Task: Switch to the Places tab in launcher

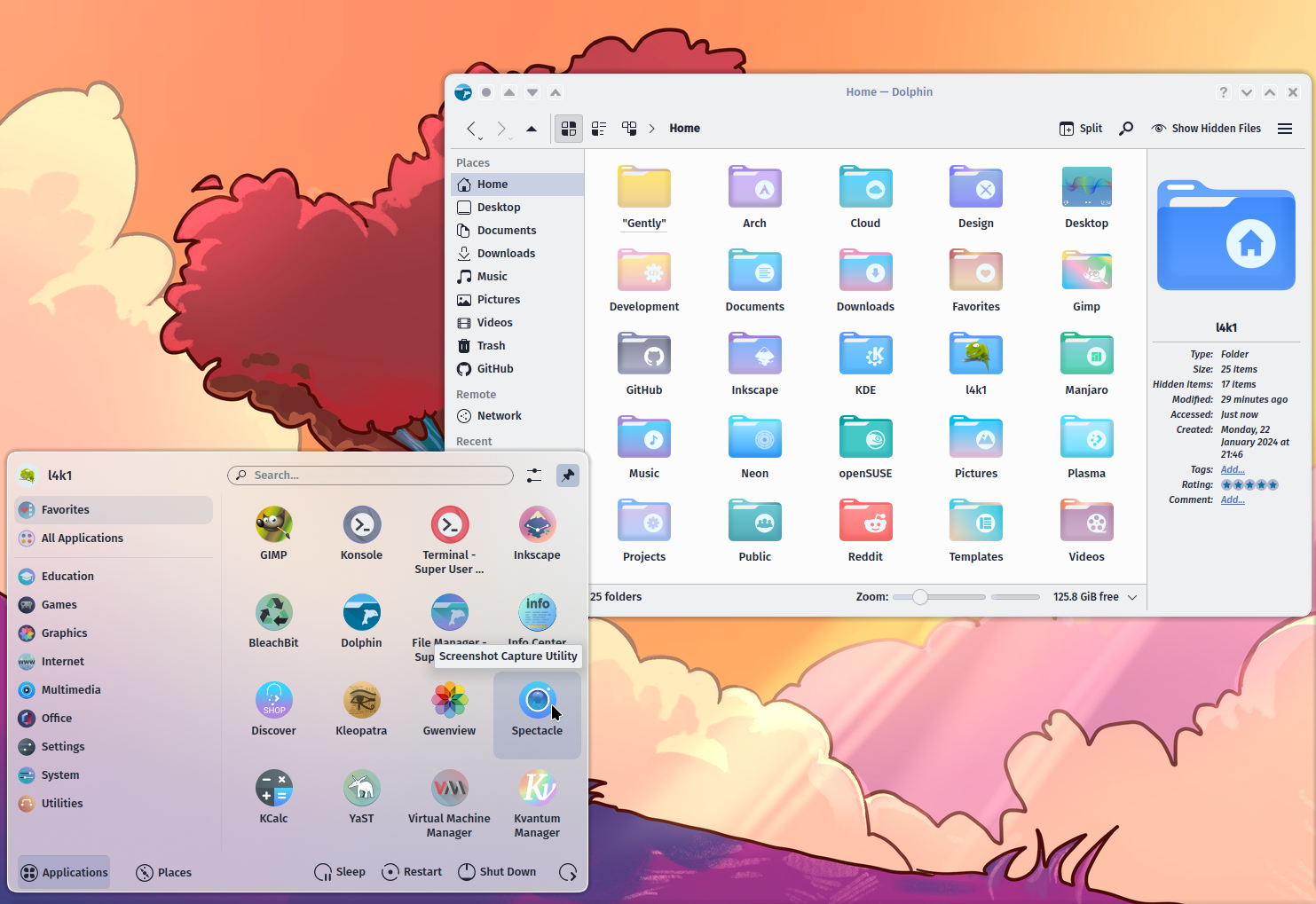Action: (164, 873)
